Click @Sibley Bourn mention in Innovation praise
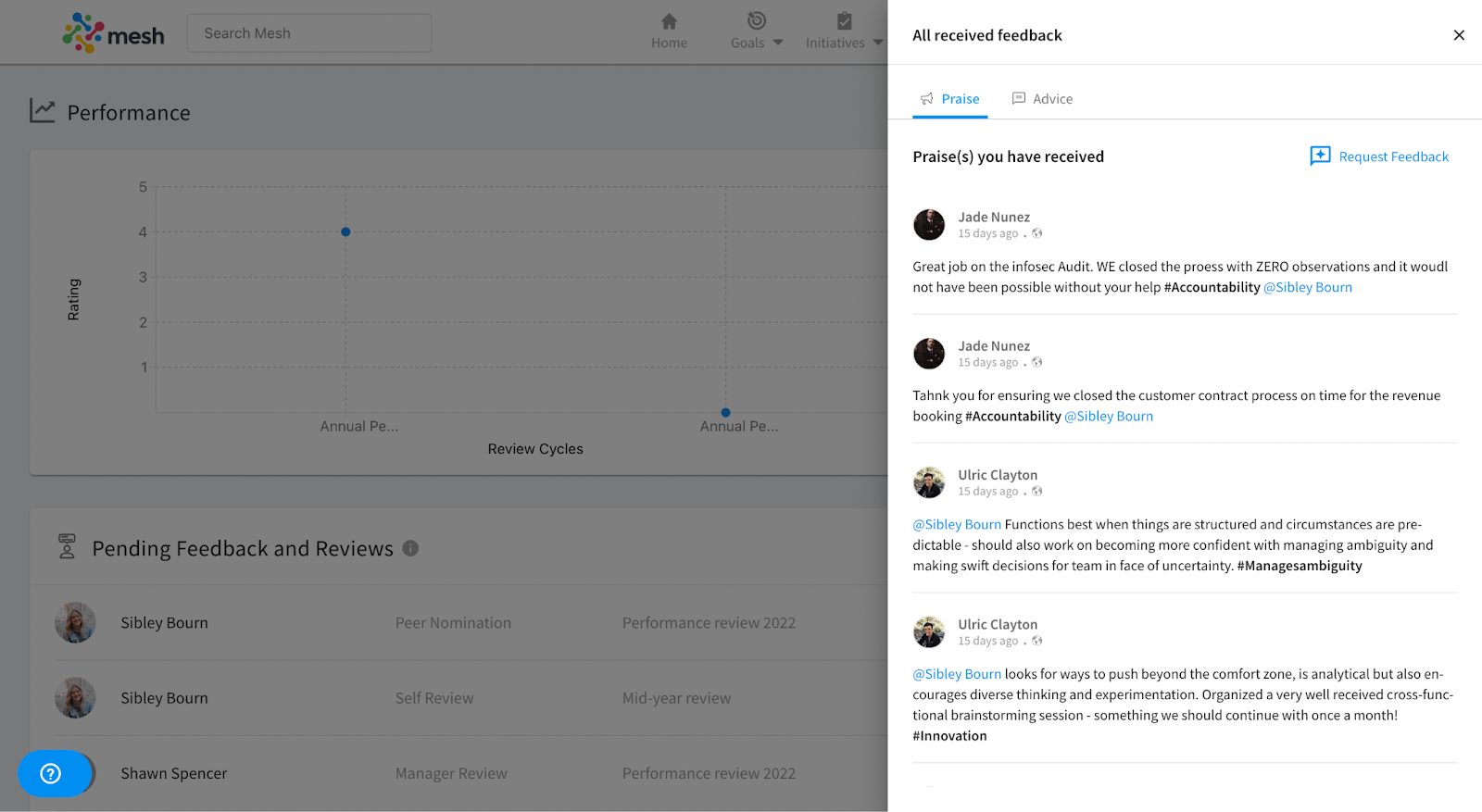1482x812 pixels. pos(957,674)
